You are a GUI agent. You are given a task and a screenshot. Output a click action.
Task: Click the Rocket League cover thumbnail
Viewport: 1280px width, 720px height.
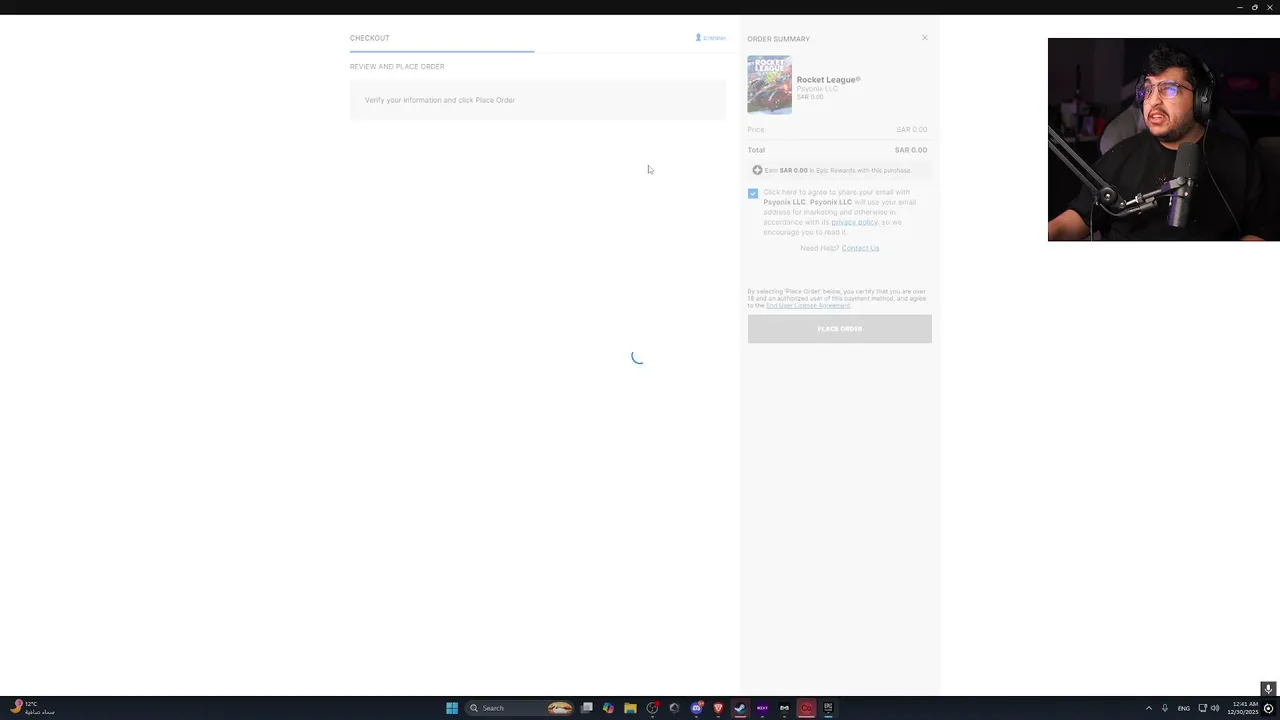(x=769, y=85)
